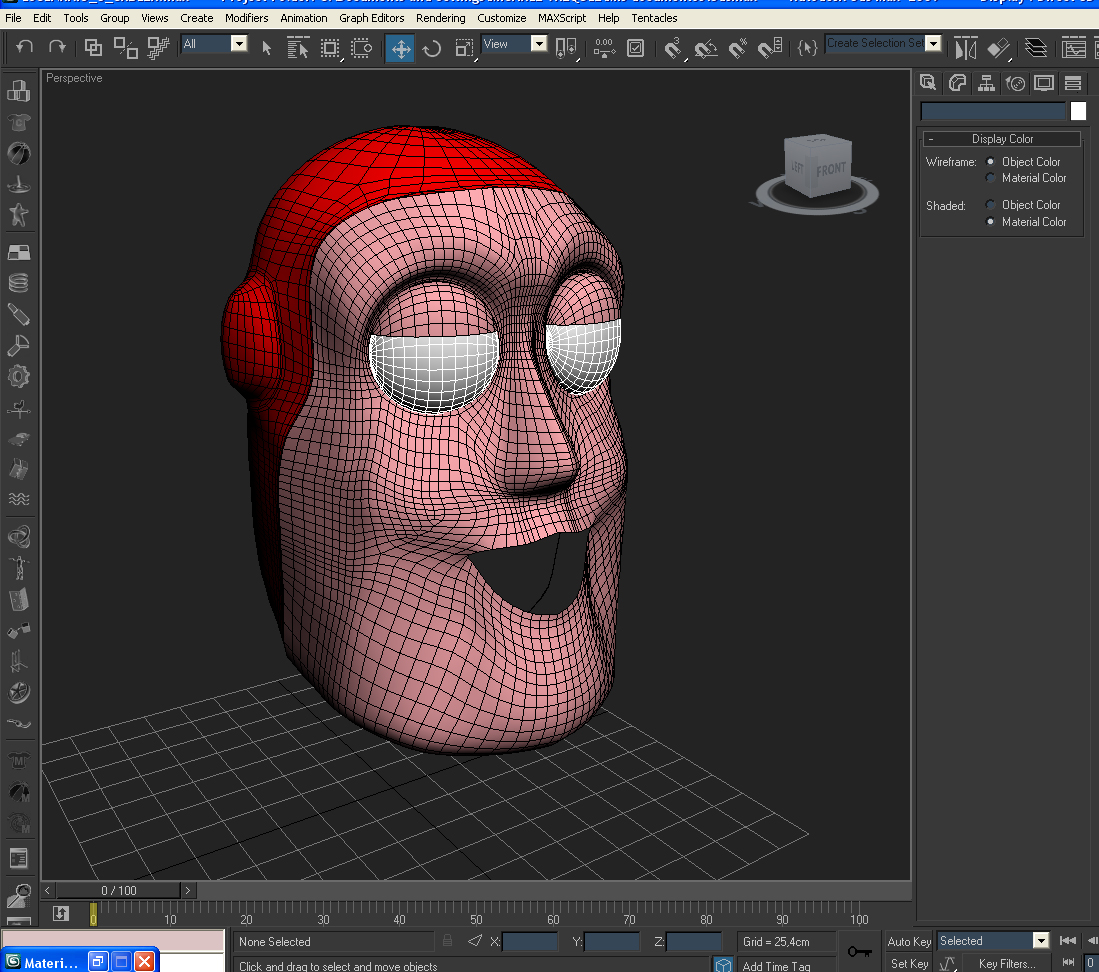Toggle the Angle Snap icon

pos(706,48)
